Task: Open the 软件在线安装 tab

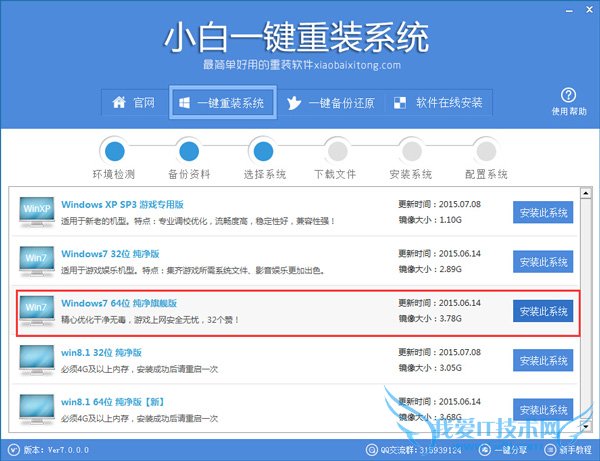Action: coord(438,103)
